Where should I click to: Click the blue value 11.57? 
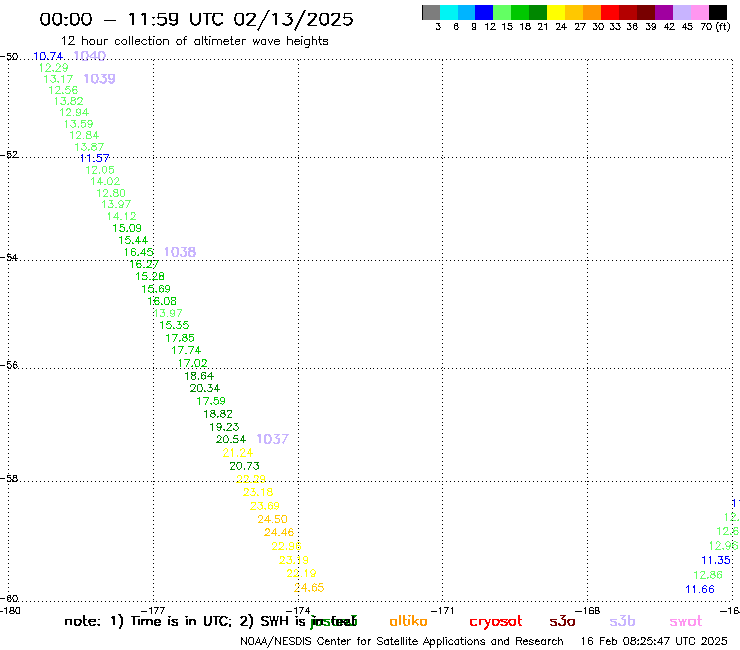point(94,158)
